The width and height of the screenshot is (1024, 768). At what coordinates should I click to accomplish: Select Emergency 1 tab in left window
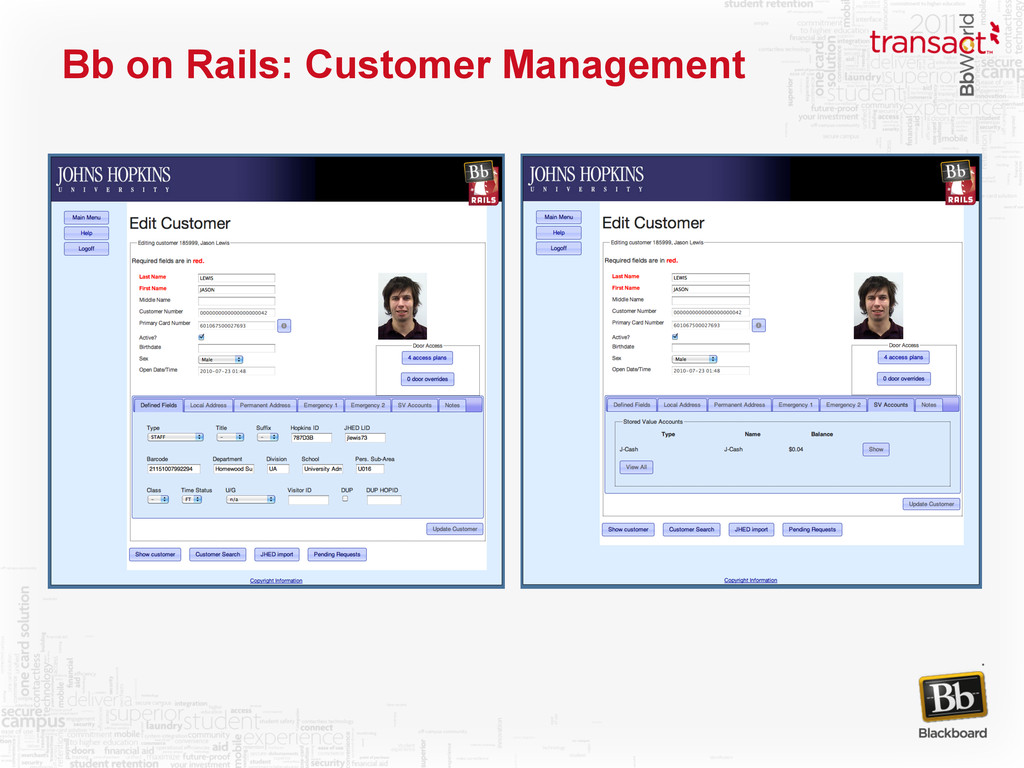(x=321, y=406)
